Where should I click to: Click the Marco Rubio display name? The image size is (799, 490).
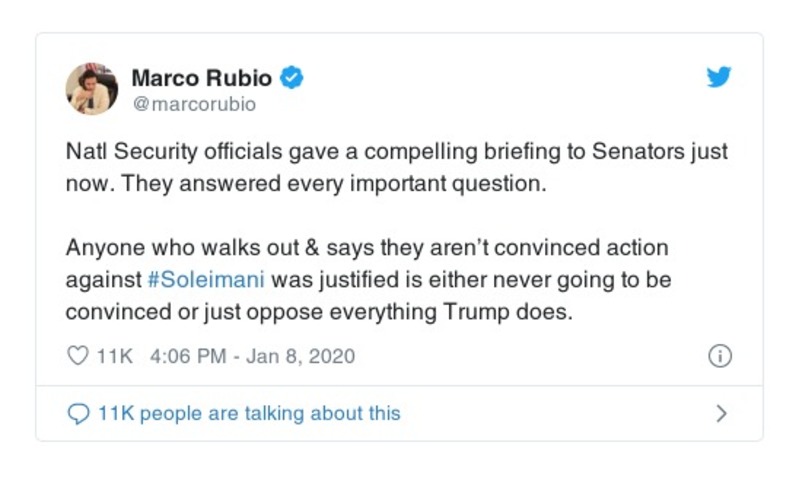pyautogui.click(x=204, y=77)
